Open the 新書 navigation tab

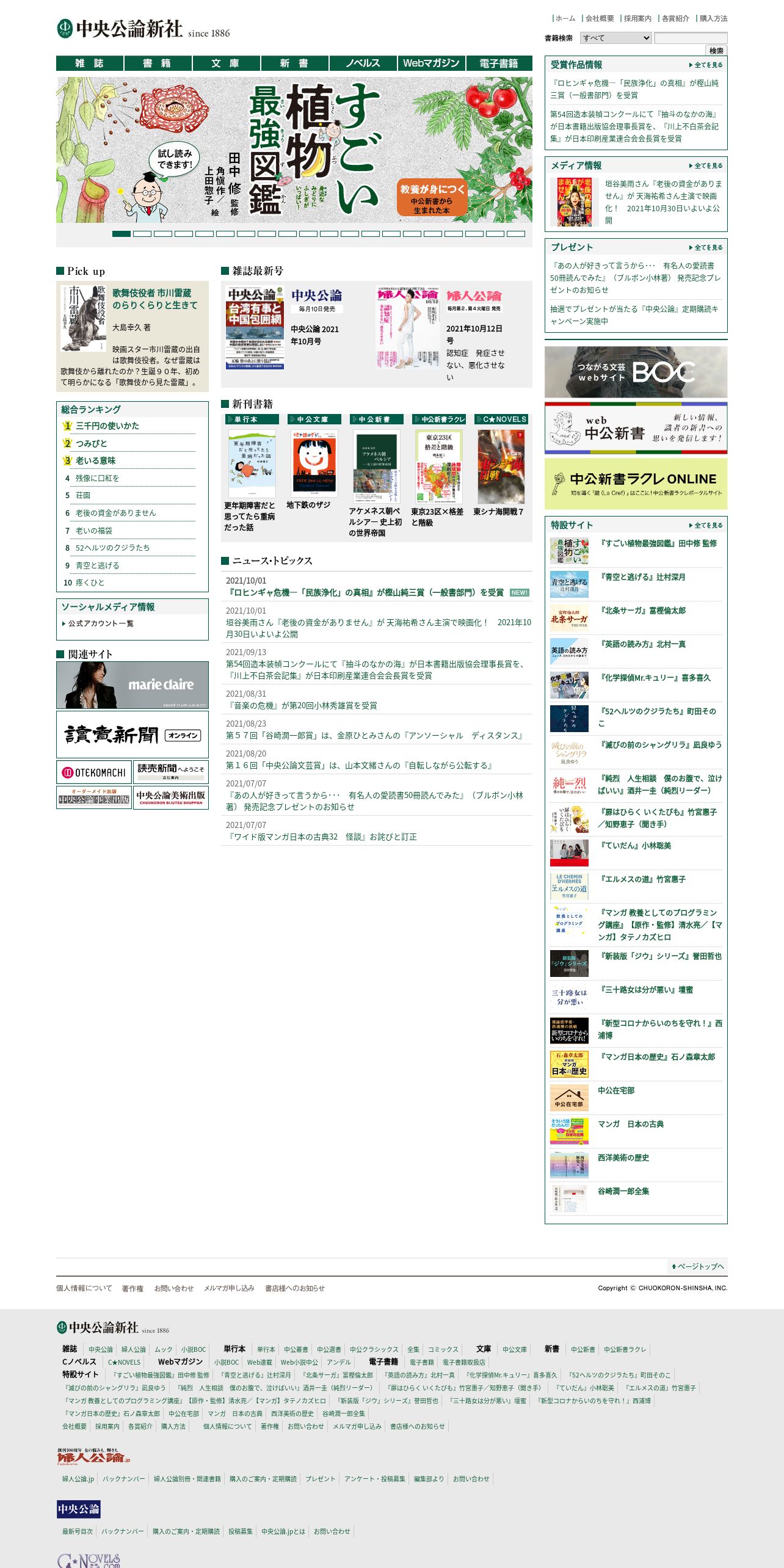pos(295,64)
